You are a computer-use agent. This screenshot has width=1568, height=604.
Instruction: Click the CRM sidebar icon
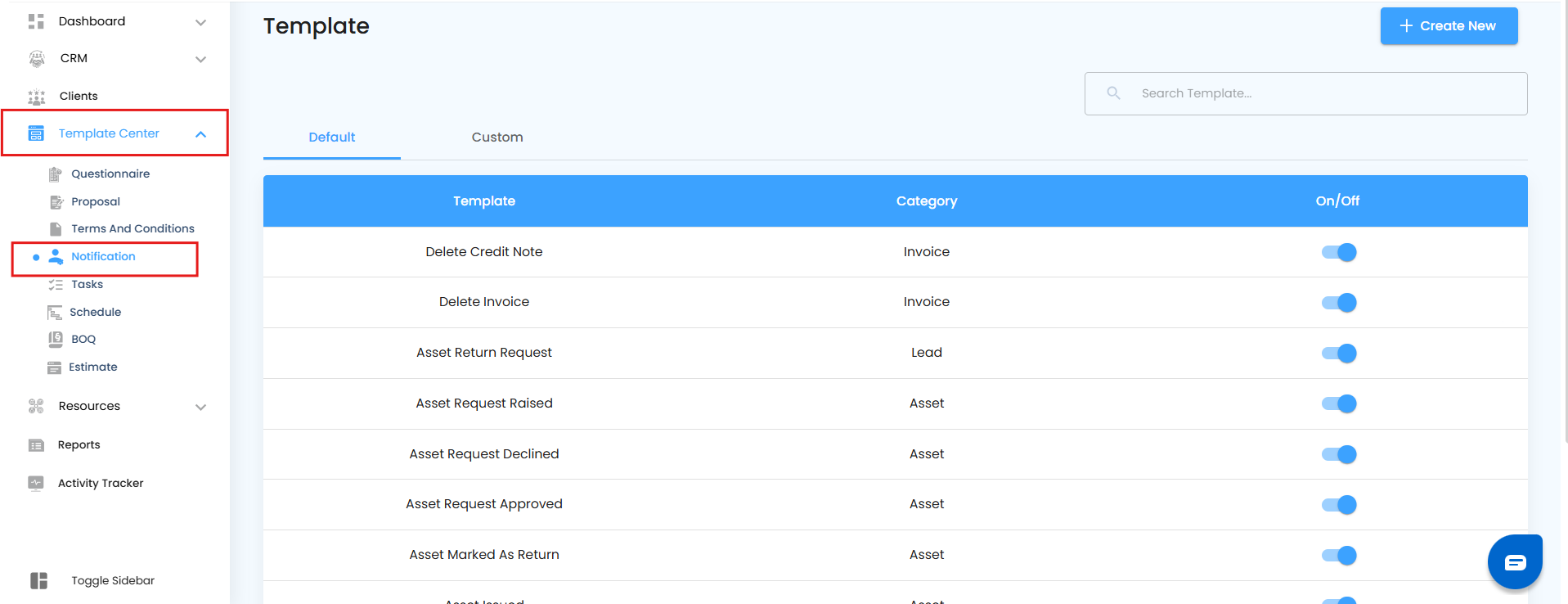click(x=37, y=58)
